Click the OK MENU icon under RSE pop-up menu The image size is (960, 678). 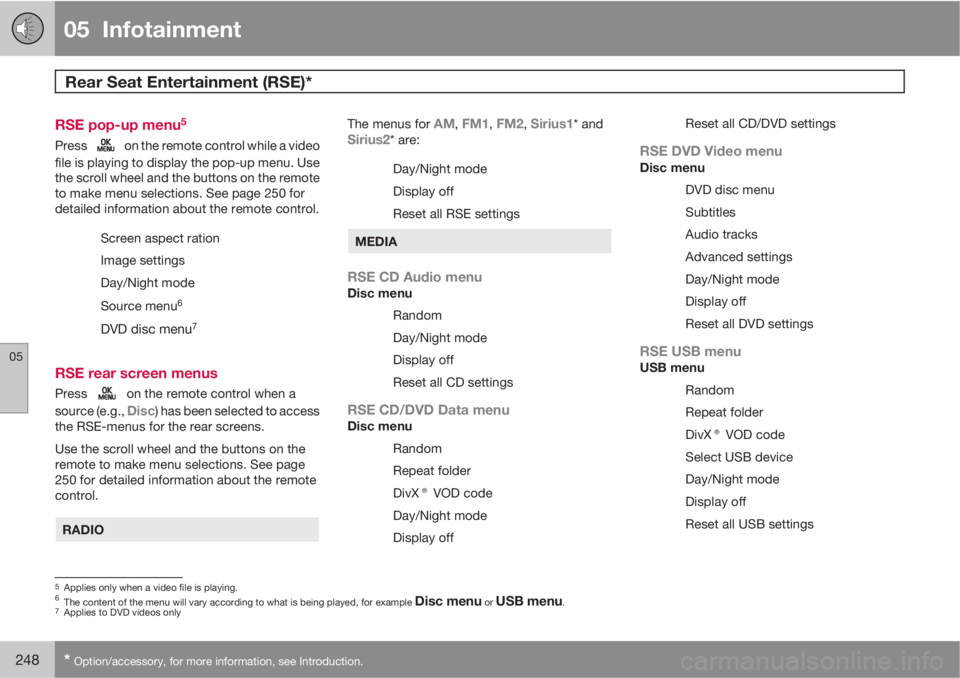pyautogui.click(x=106, y=145)
